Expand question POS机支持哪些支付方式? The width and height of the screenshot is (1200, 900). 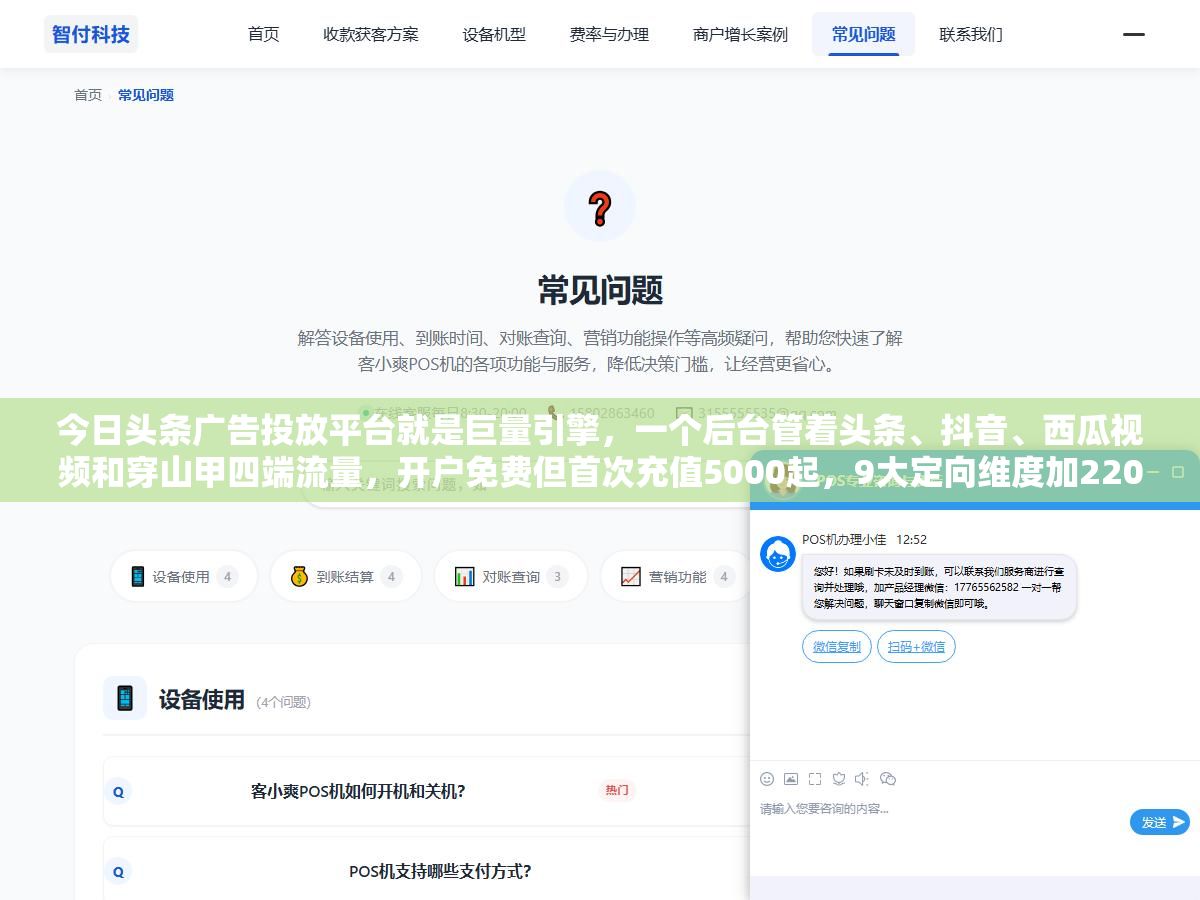coord(440,871)
